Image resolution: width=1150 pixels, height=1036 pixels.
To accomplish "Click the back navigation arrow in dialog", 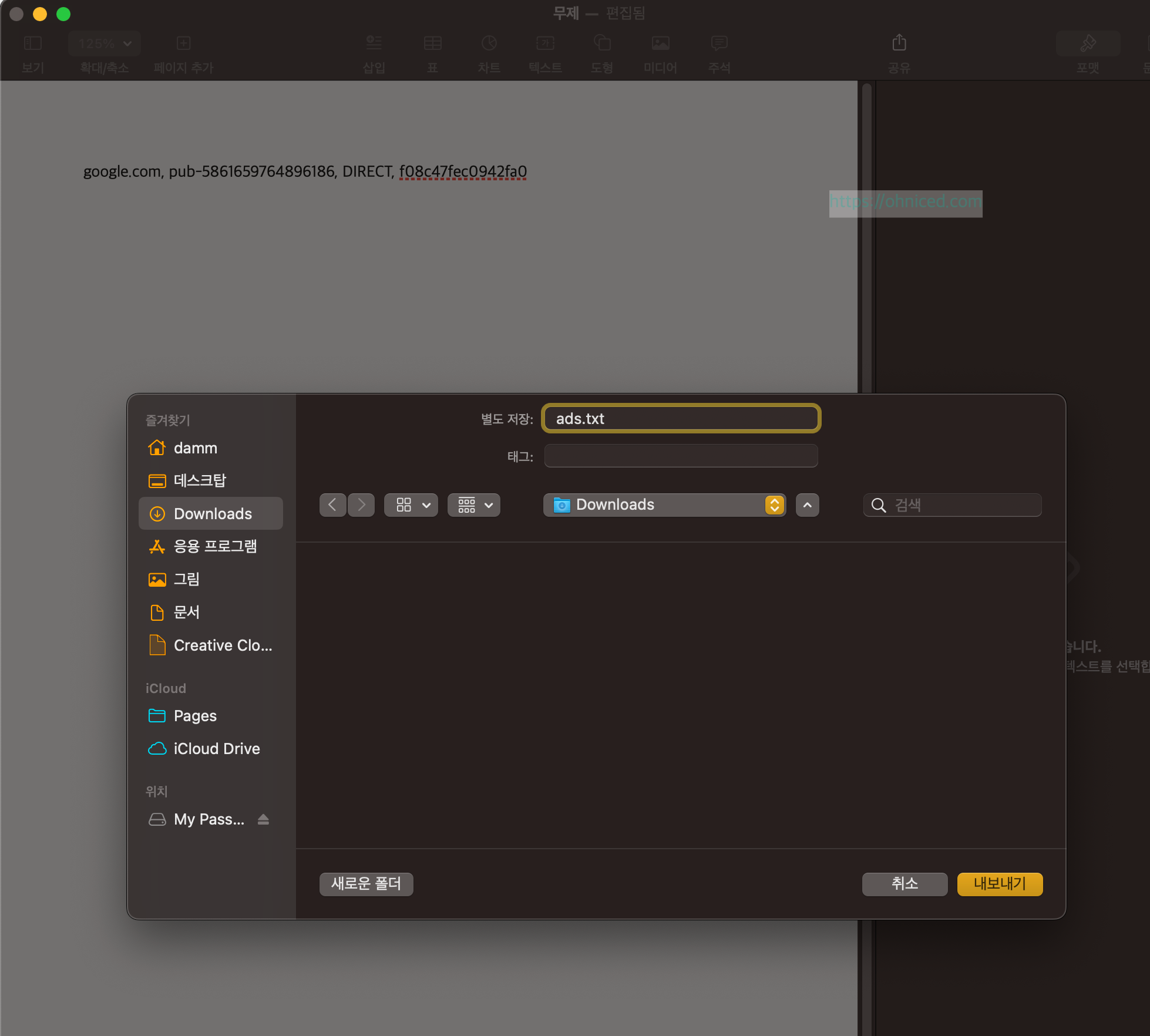I will click(332, 505).
